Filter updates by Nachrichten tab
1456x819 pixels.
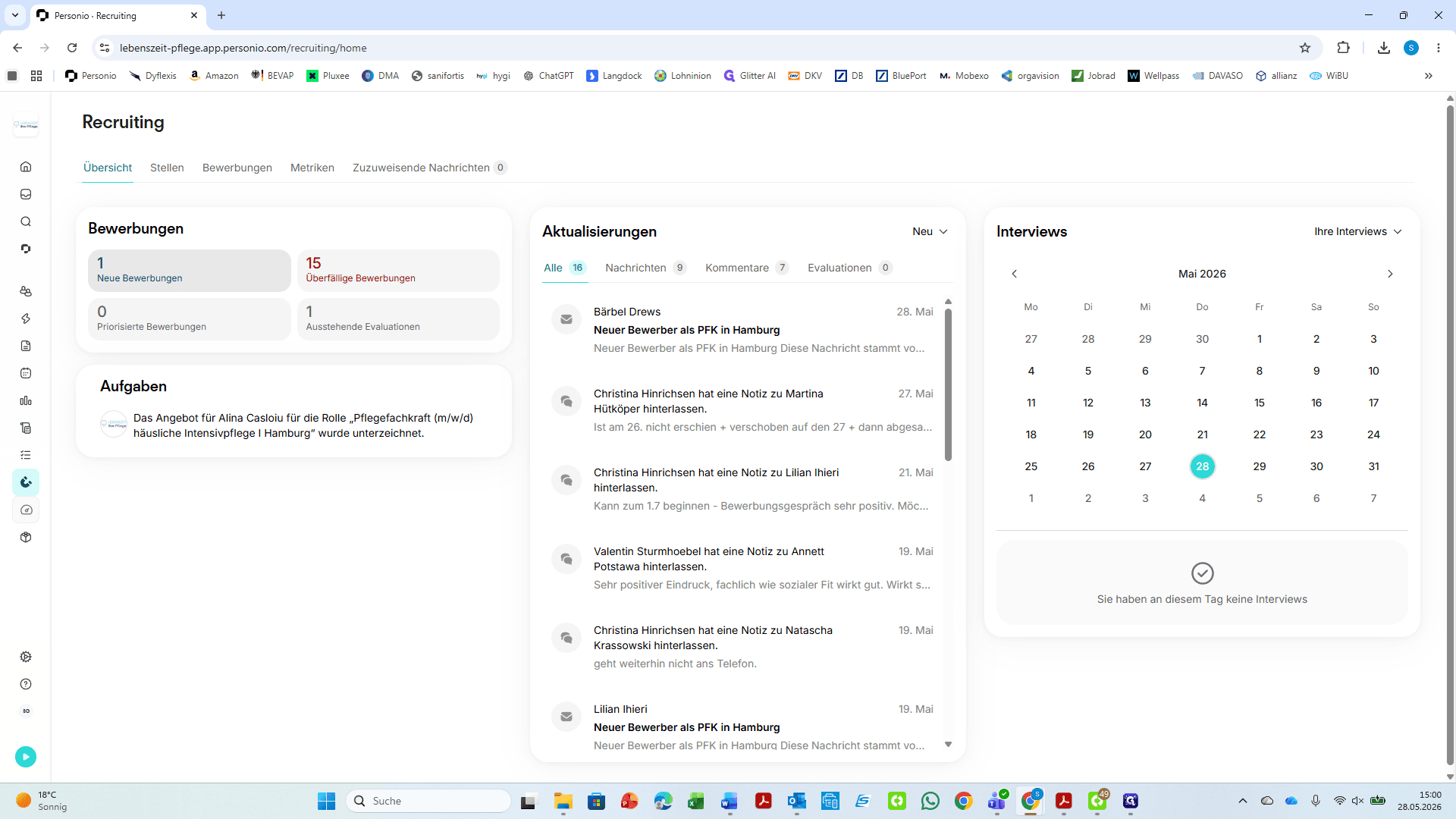[645, 268]
